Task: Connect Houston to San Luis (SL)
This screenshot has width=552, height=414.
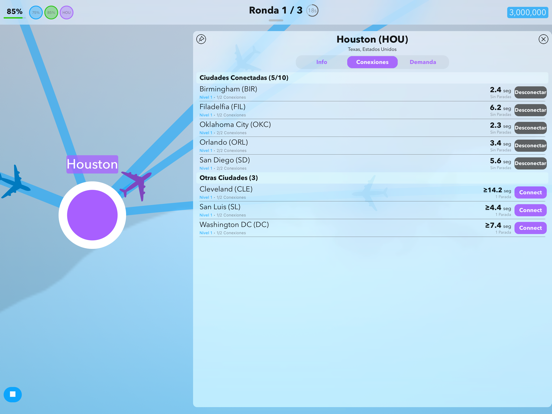Action: pyautogui.click(x=530, y=210)
